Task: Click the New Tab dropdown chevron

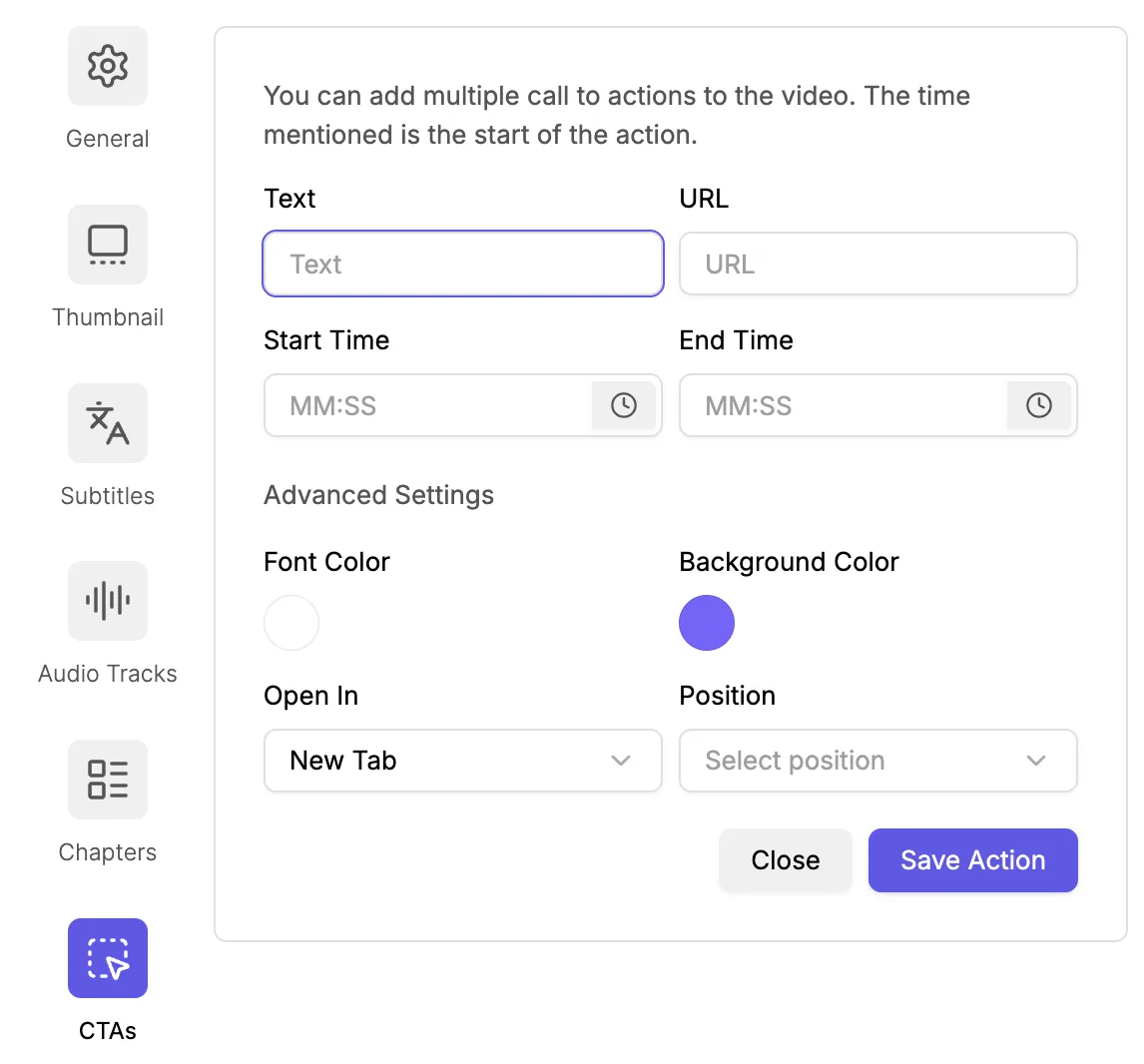Action: pos(621,761)
